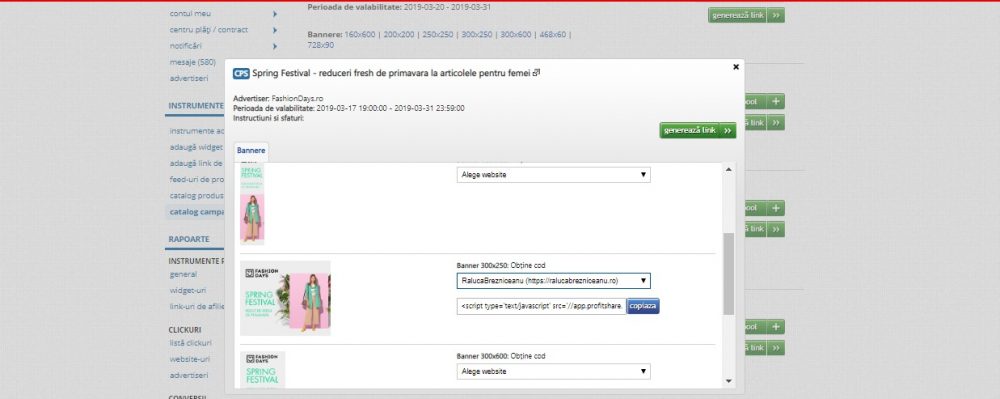Open the 160x600 banner size link
Viewport: 1000px width, 399px height.
pyautogui.click(x=360, y=34)
